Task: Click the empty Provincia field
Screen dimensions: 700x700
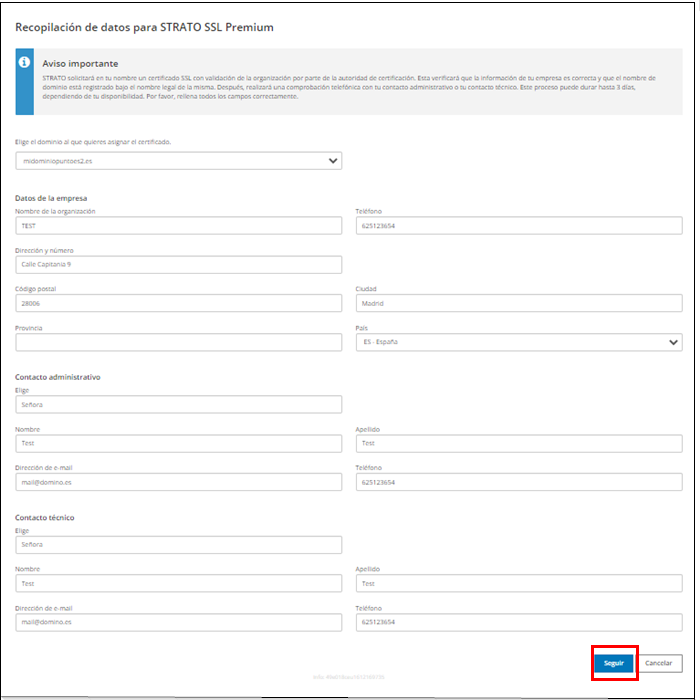Action: (x=179, y=342)
